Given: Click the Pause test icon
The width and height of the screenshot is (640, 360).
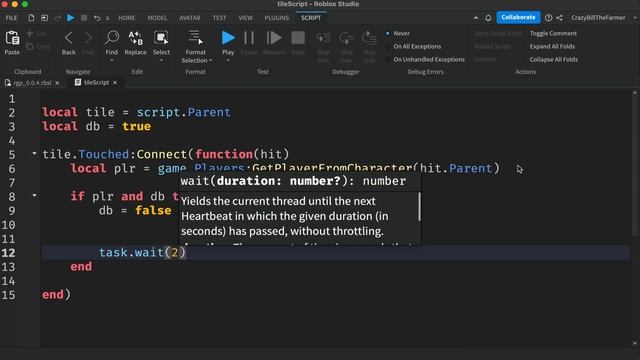Looking at the screenshot, I should (249, 38).
